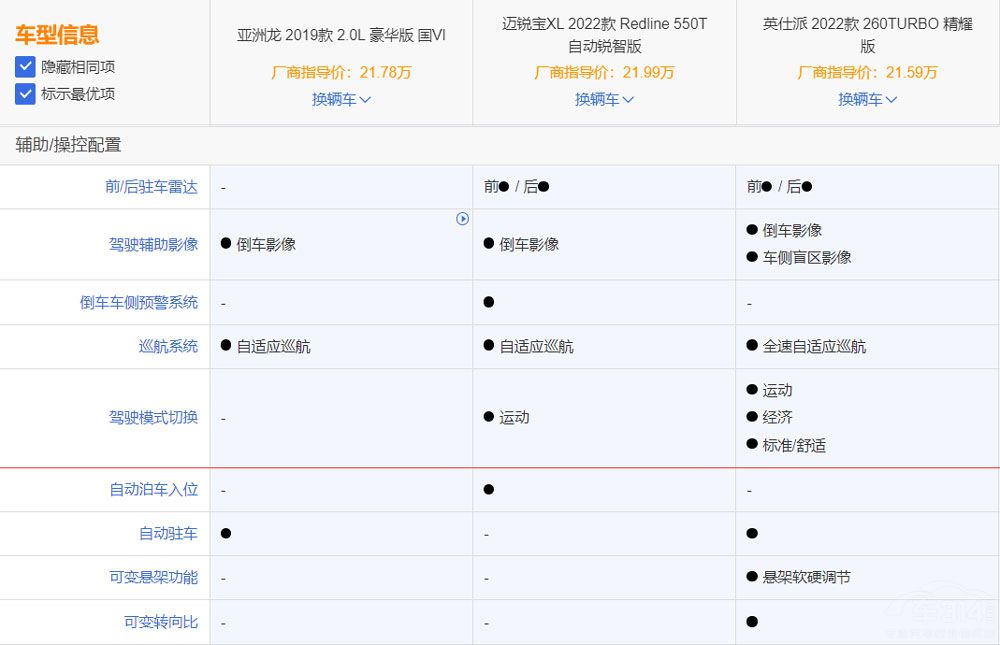Play the 倒车影像 video preview icon
The width and height of the screenshot is (1000, 645).
point(462,219)
